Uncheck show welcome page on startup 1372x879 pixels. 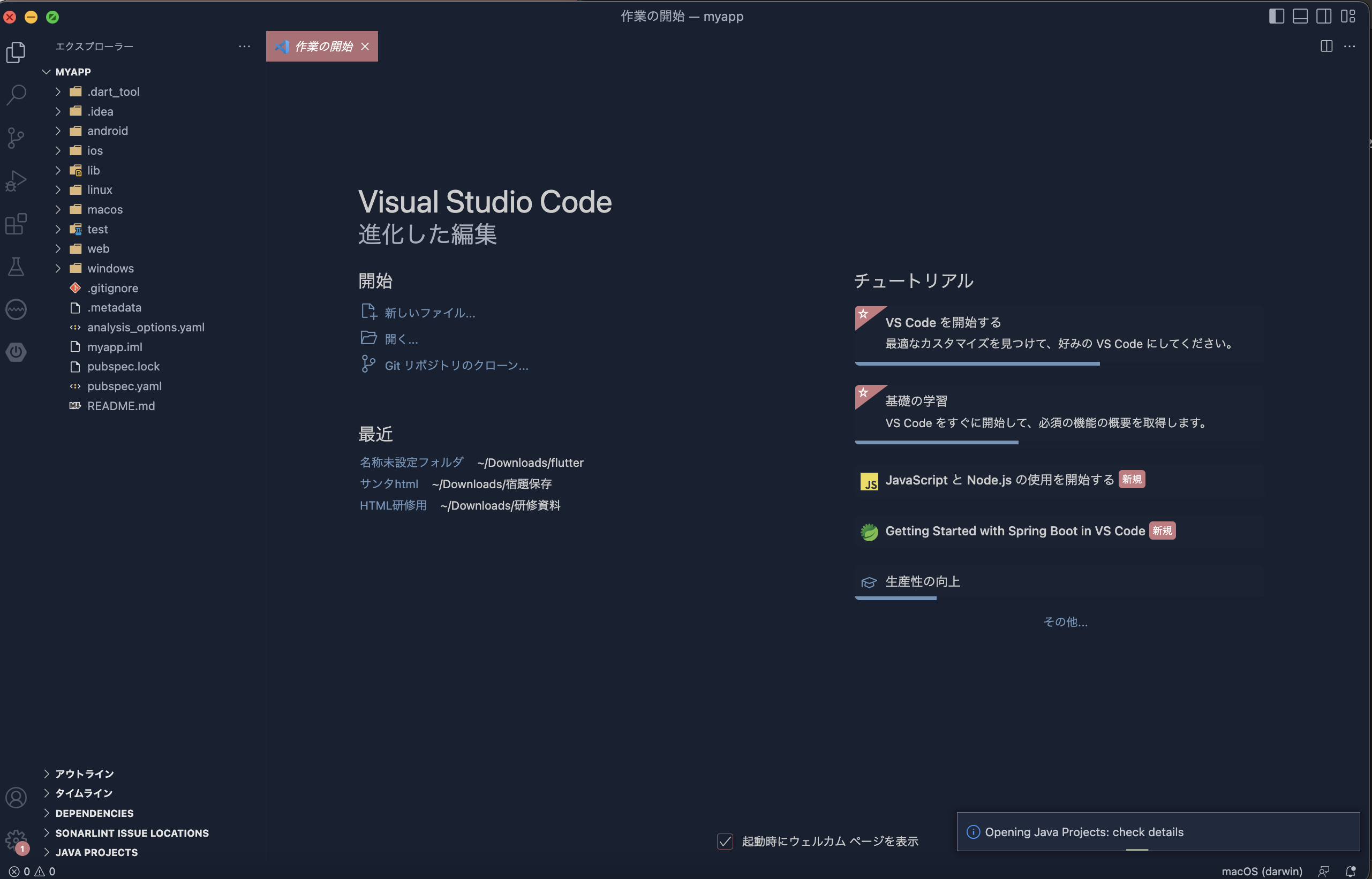[725, 841]
